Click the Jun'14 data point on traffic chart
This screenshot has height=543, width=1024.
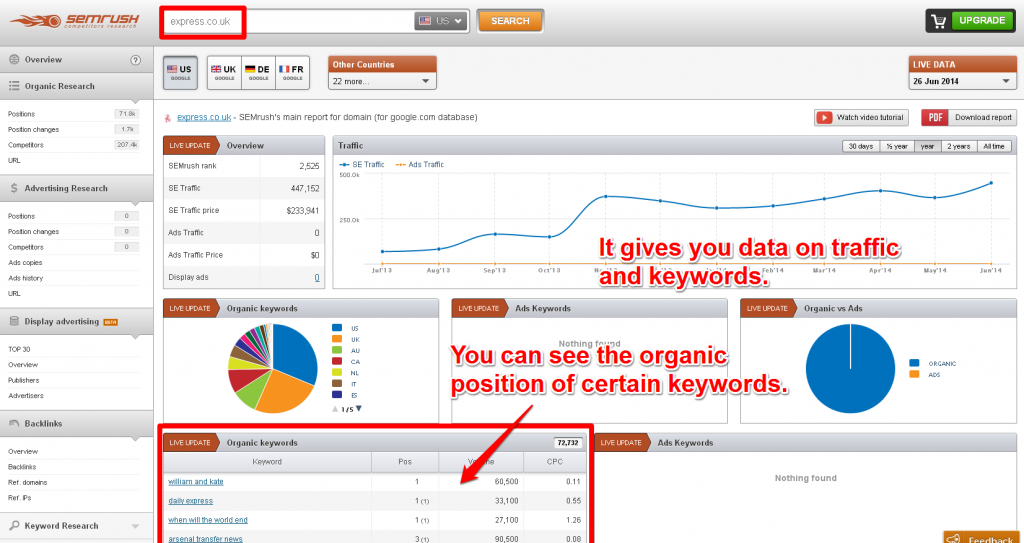tap(991, 183)
